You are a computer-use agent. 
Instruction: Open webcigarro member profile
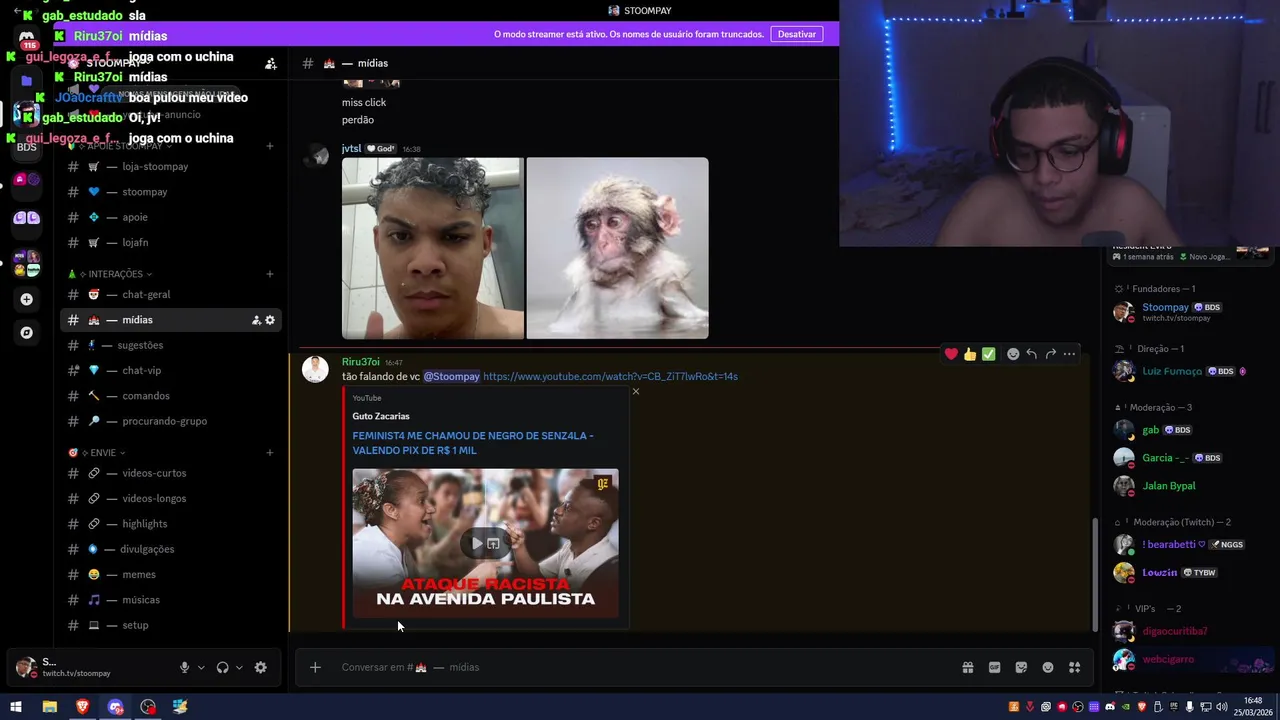click(x=1188, y=660)
